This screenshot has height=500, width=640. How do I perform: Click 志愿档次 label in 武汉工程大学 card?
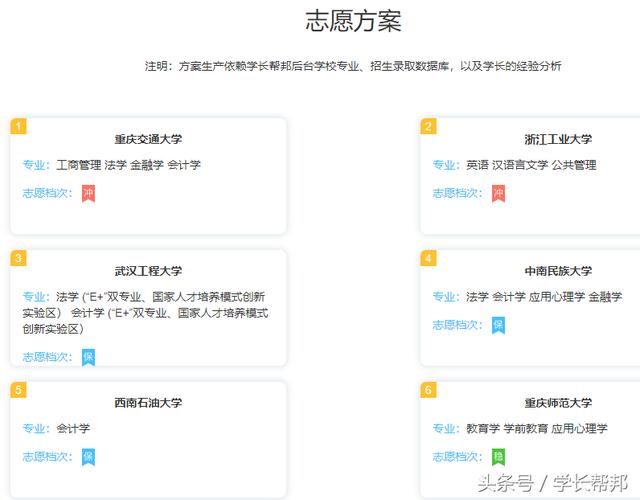(47, 357)
